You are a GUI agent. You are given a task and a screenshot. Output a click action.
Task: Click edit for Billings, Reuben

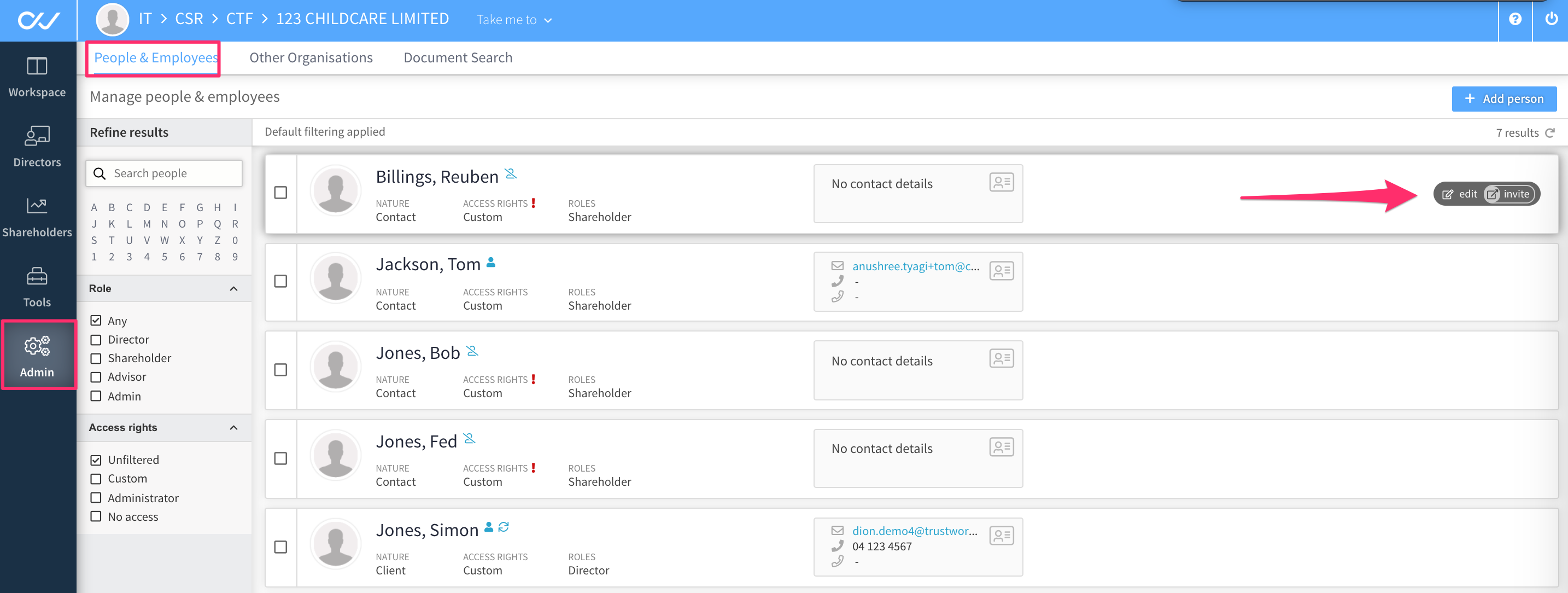point(1459,194)
